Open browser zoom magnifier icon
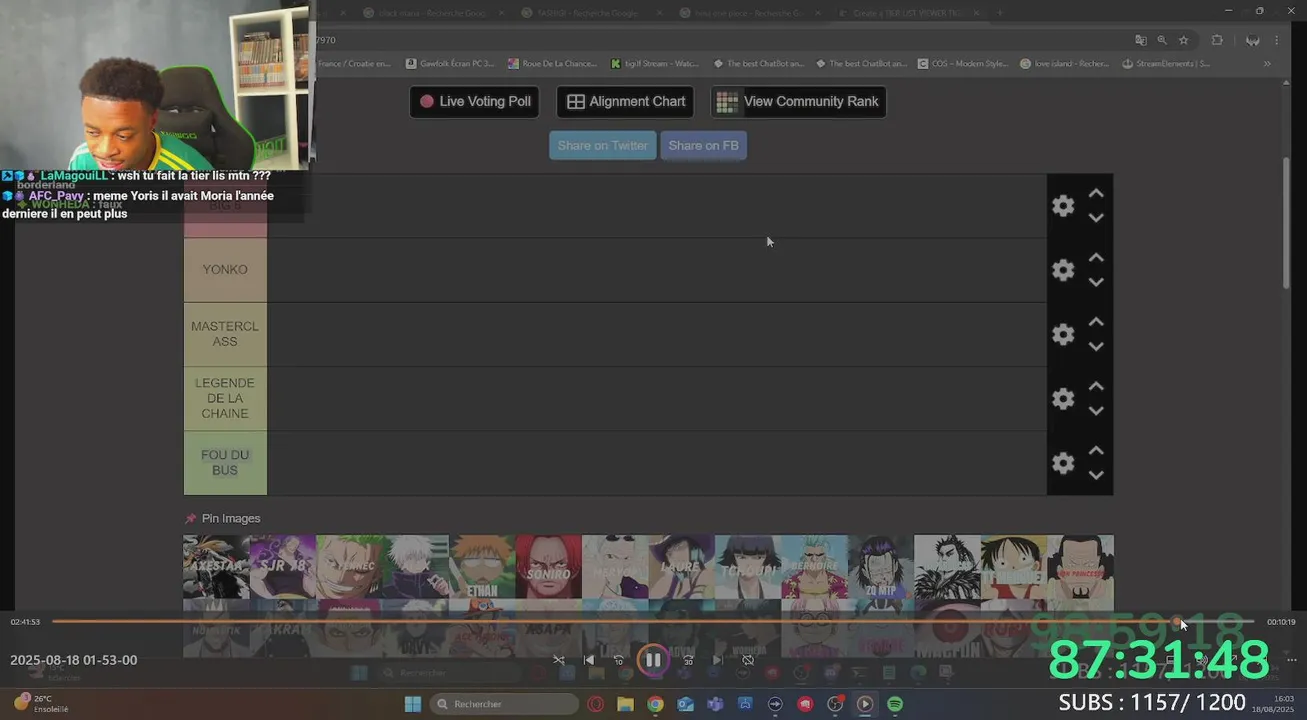 pos(1162,40)
